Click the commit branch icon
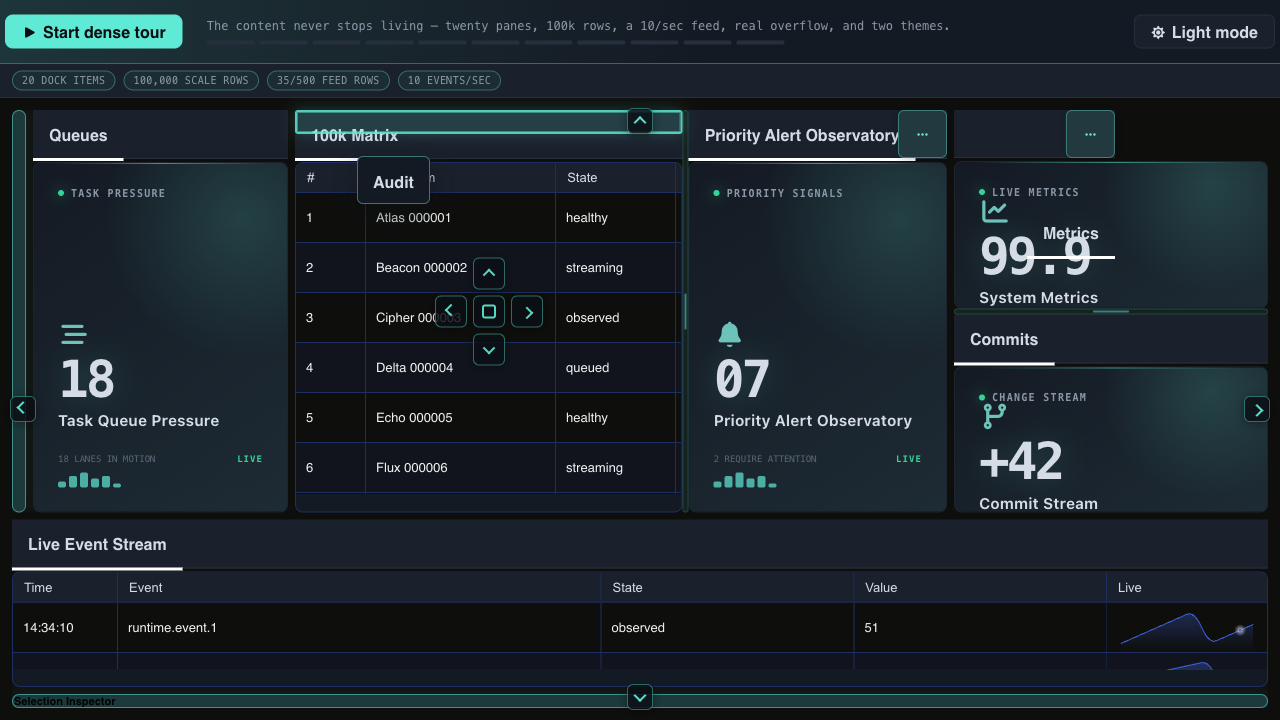 (x=994, y=416)
